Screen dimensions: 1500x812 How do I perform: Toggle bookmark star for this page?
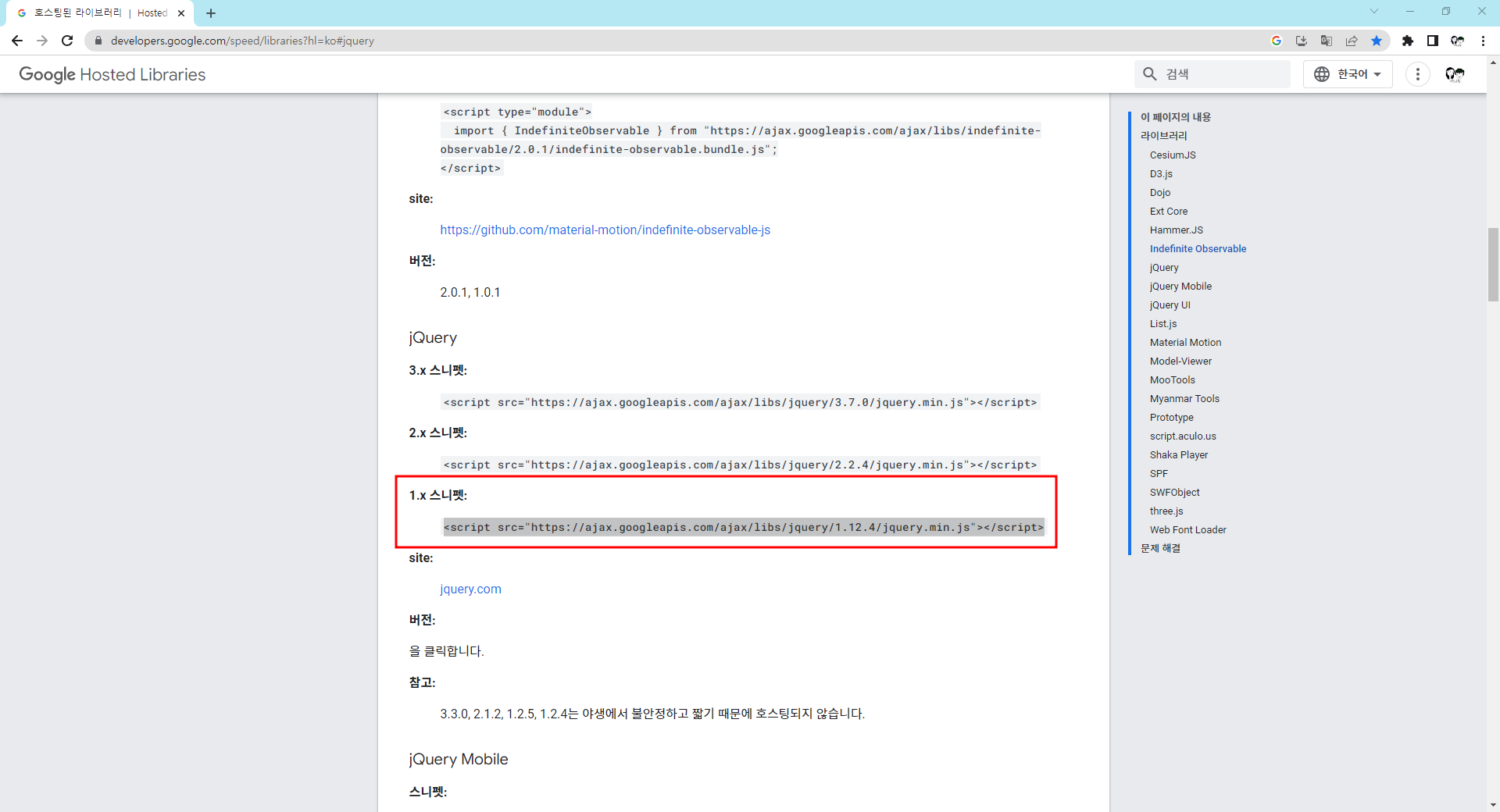coord(1377,41)
